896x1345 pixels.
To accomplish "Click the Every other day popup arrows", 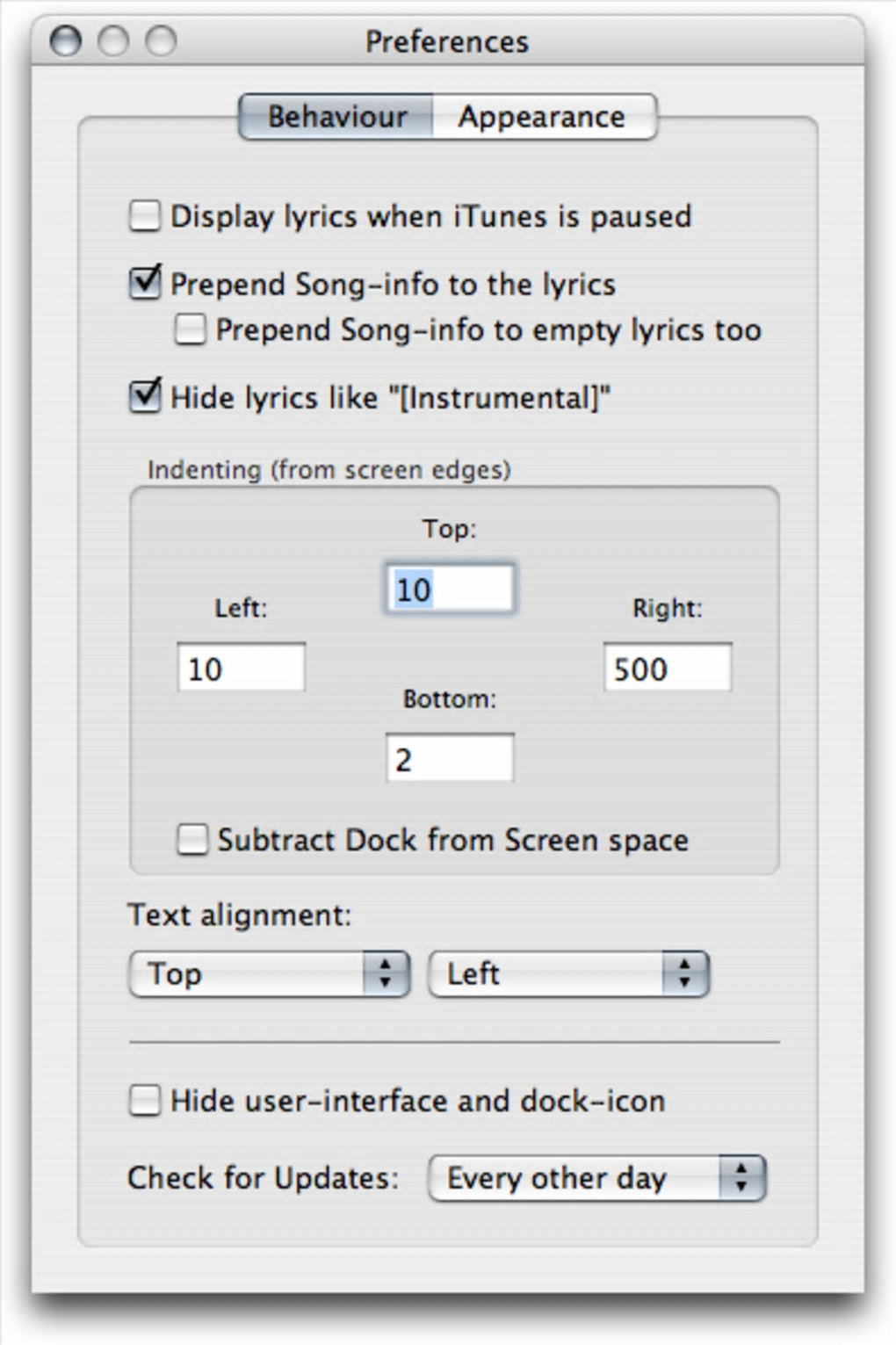I will point(742,1178).
